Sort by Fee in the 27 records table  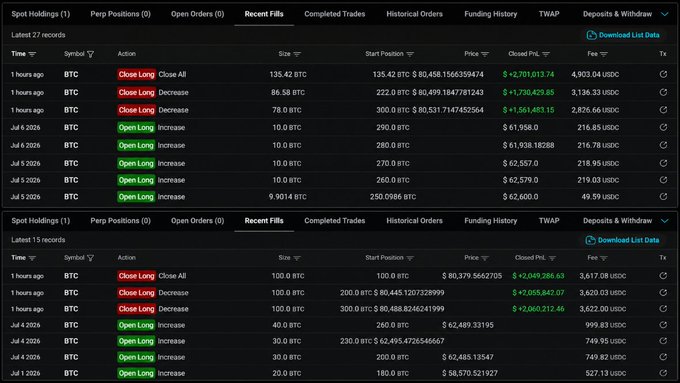point(604,54)
